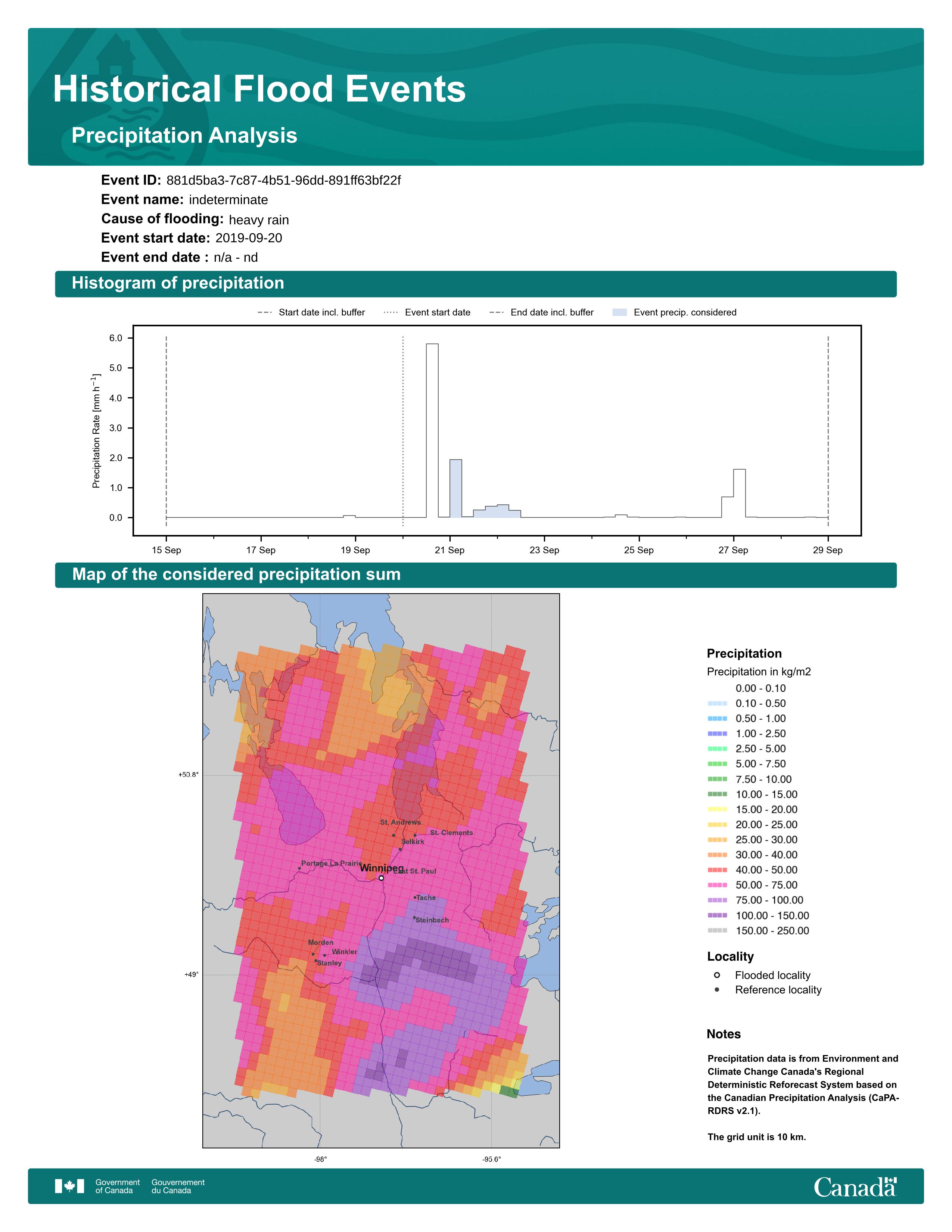The image size is (952, 1232).
Task: Click the Histogram of precipitation heading
Action: click(x=178, y=283)
